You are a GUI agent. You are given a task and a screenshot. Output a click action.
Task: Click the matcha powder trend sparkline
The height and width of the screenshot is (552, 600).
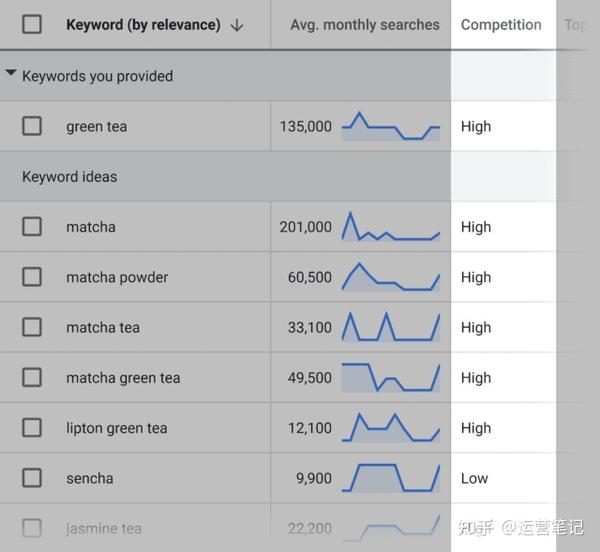[391, 277]
